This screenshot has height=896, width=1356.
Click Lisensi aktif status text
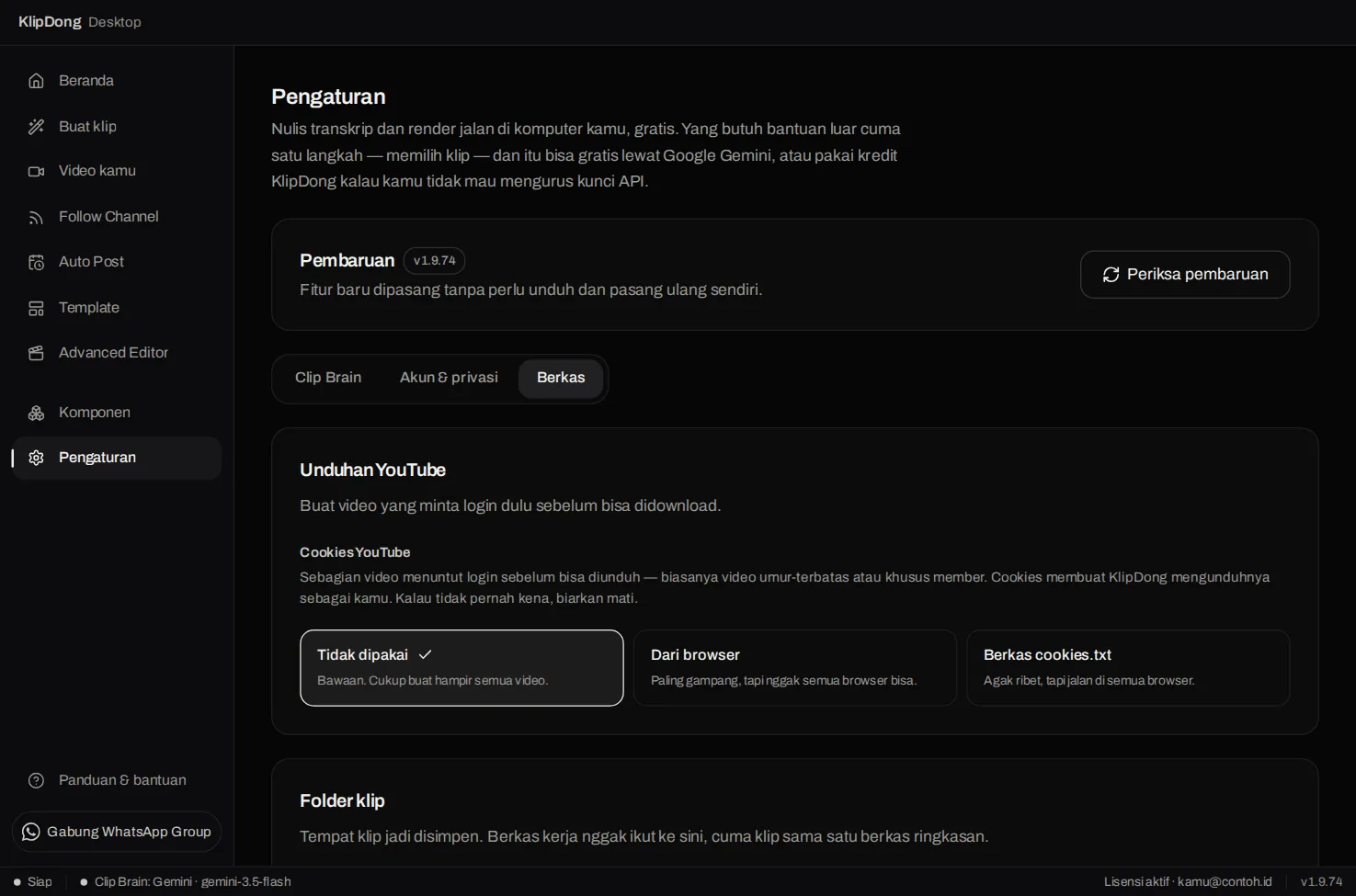click(x=1188, y=882)
